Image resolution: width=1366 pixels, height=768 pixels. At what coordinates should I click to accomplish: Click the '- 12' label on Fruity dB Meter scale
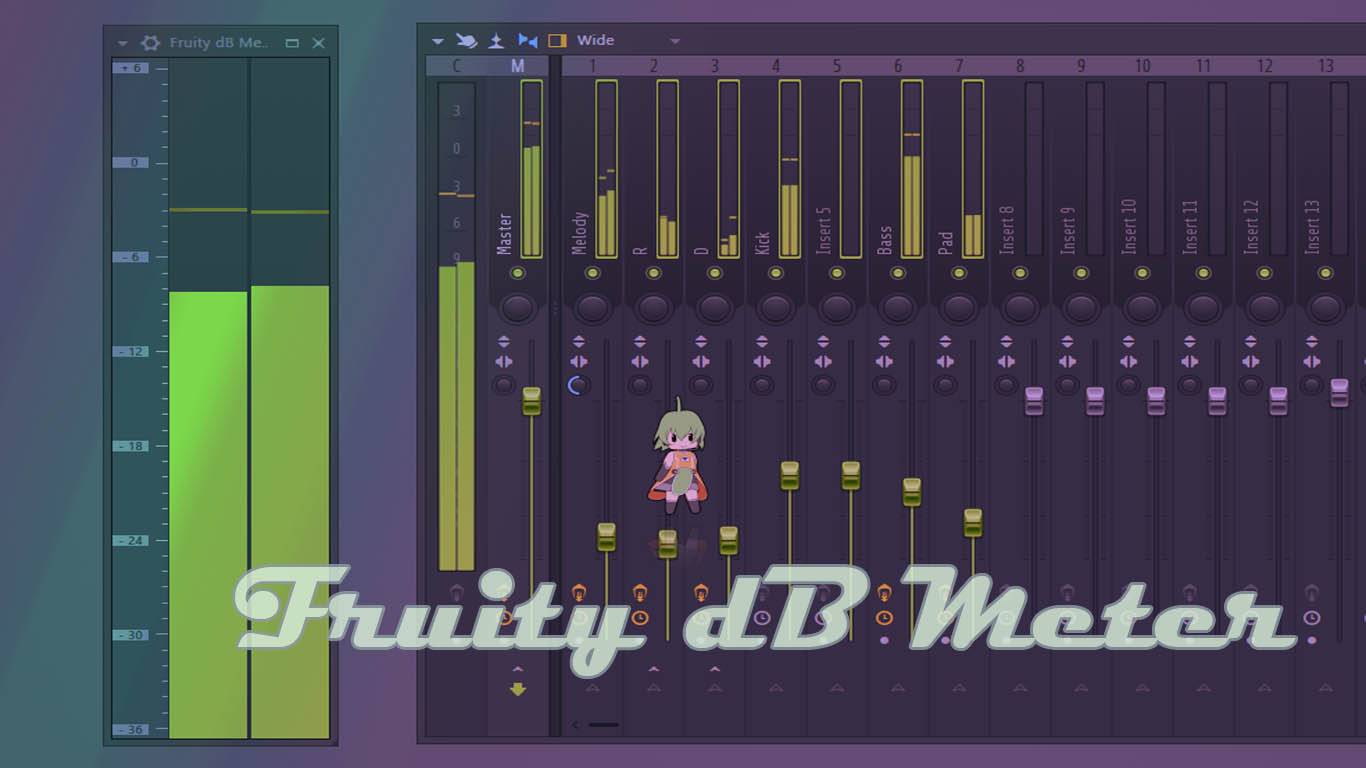(x=131, y=352)
